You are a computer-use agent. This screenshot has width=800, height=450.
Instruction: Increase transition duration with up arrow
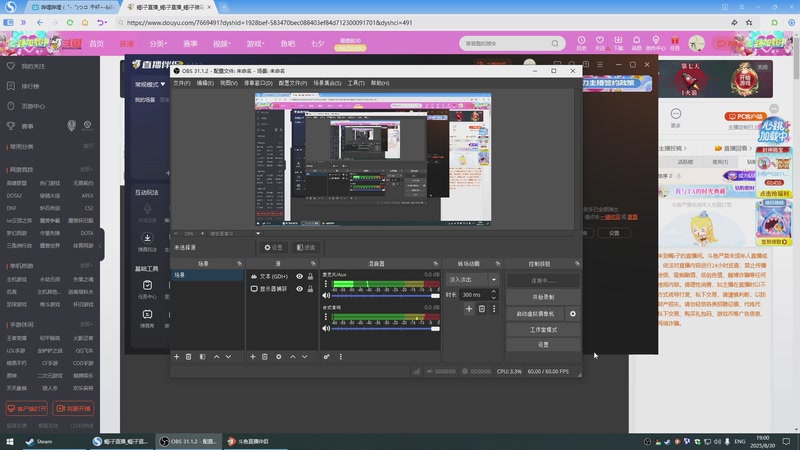(x=493, y=292)
